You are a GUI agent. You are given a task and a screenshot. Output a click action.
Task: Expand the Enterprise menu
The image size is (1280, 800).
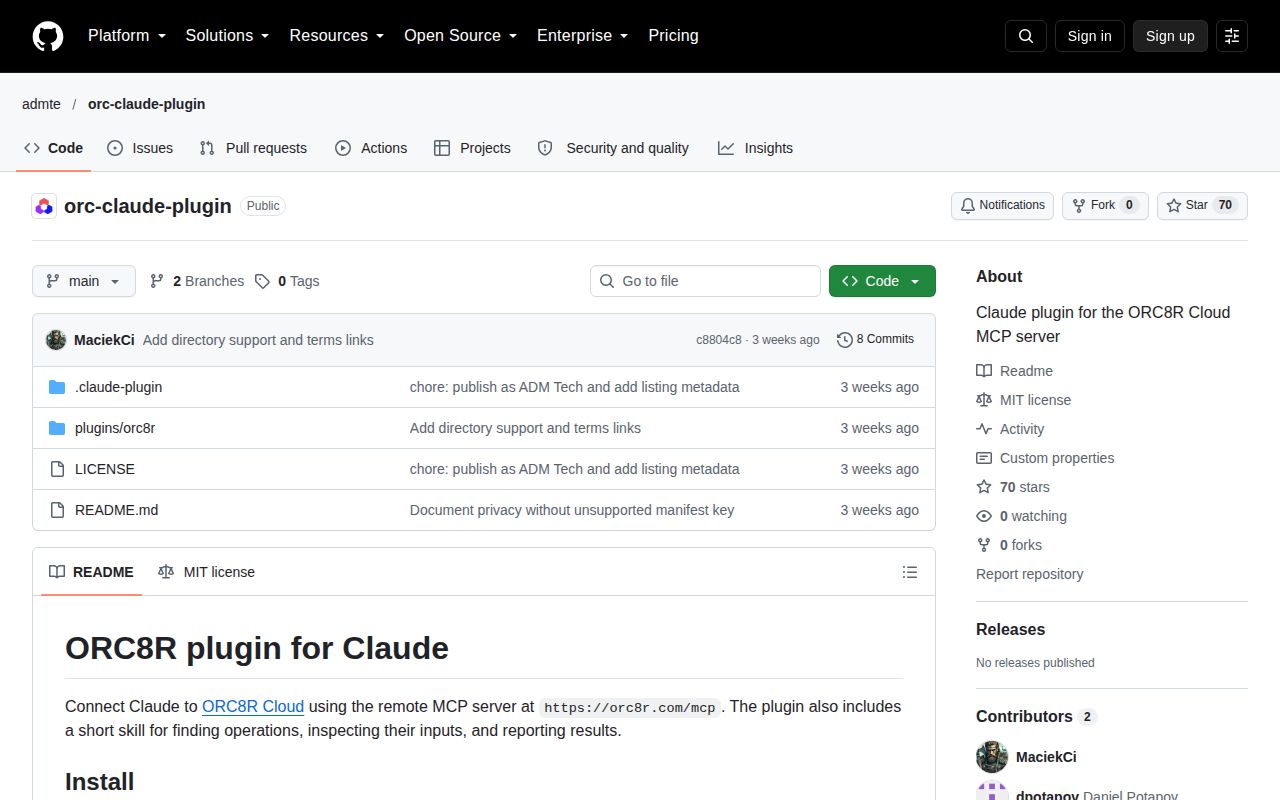tap(583, 35)
